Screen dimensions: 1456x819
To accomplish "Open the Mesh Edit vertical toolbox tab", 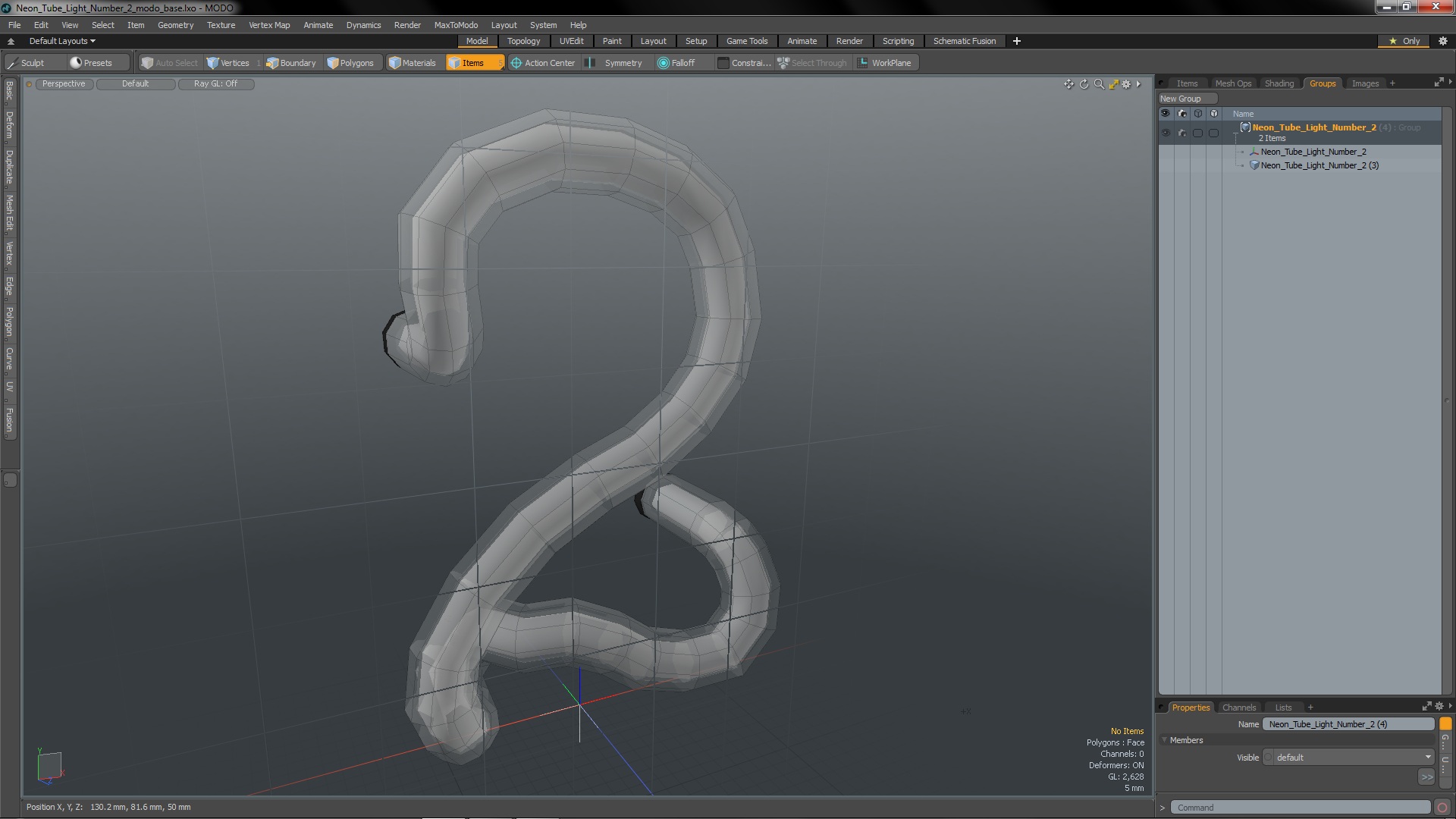I will [9, 213].
